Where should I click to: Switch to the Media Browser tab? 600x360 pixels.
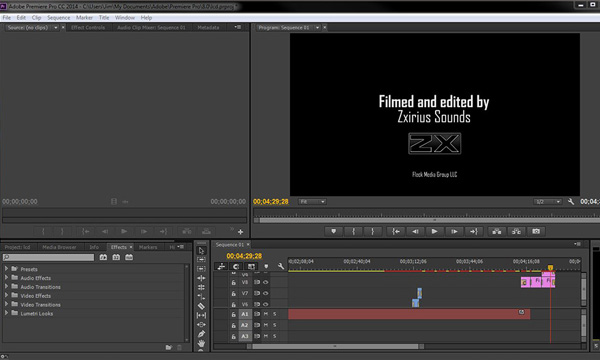[x=59, y=247]
